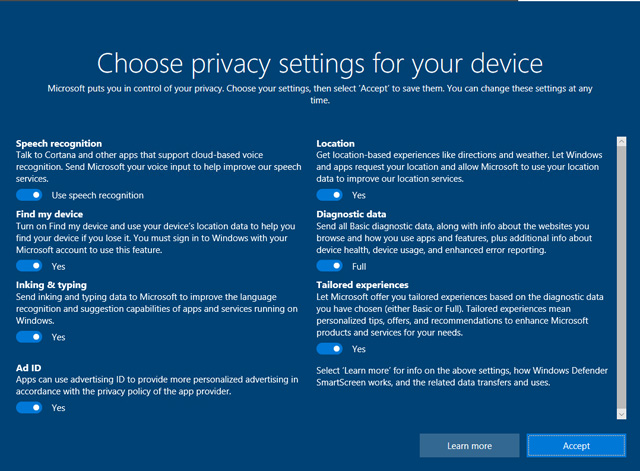Click the 'Yes' label under Location
The width and height of the screenshot is (640, 471).
point(359,196)
